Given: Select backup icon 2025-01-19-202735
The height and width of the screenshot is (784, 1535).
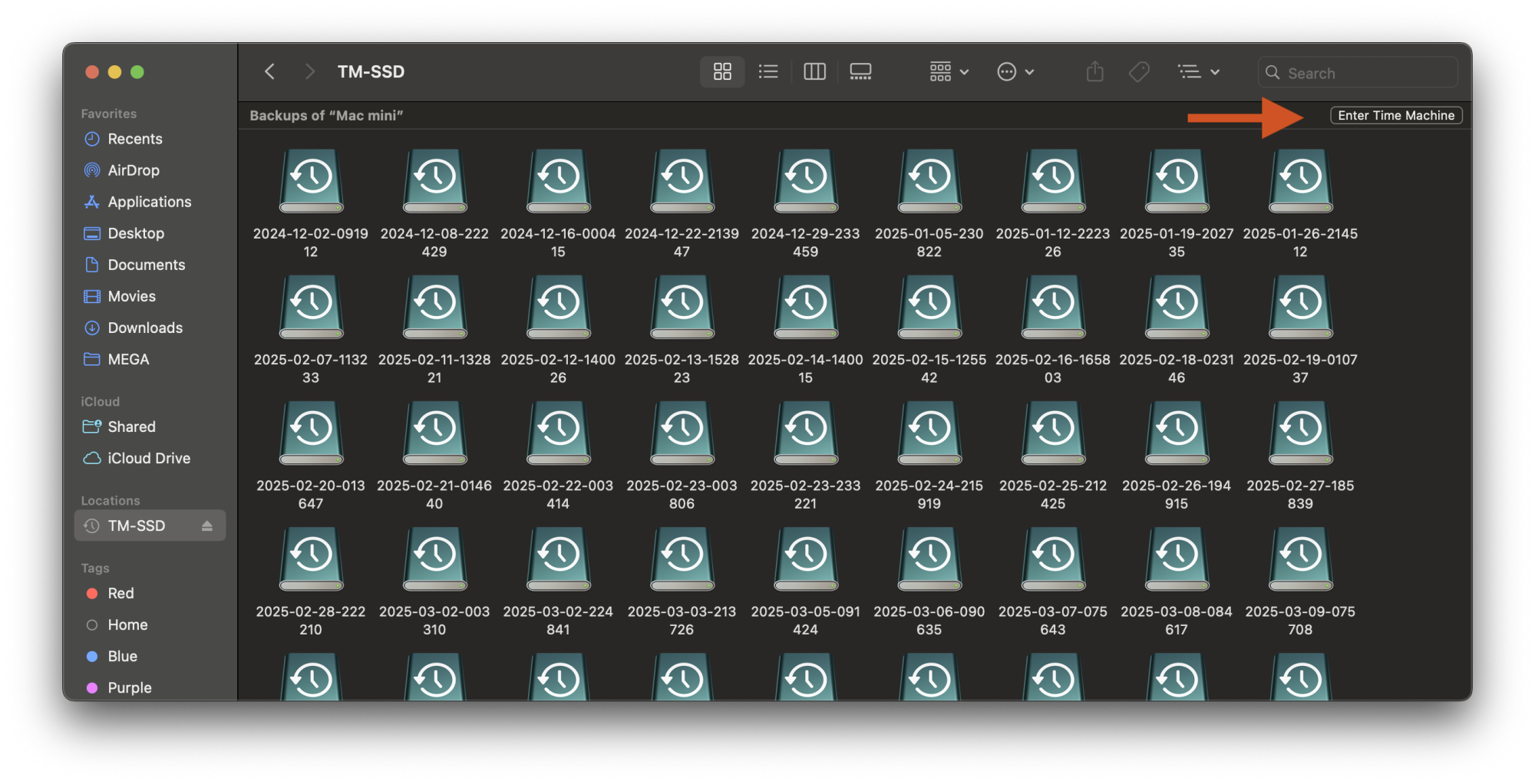Looking at the screenshot, I should coord(1177,181).
